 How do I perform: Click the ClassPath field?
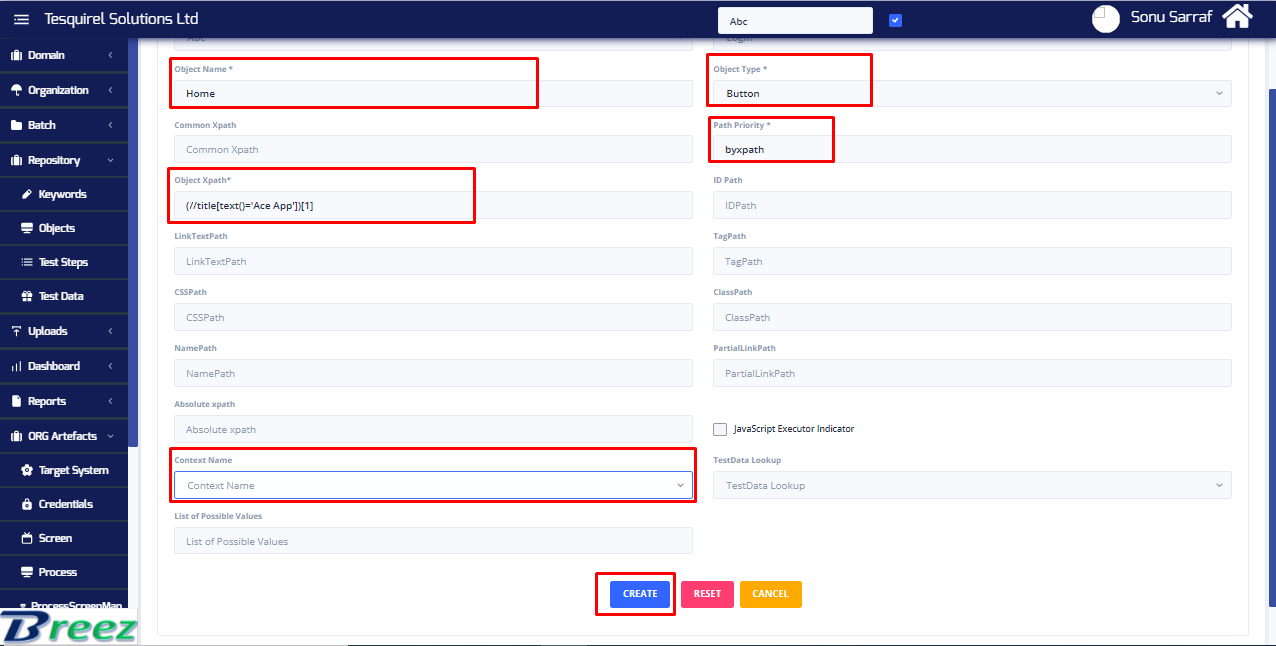(972, 317)
